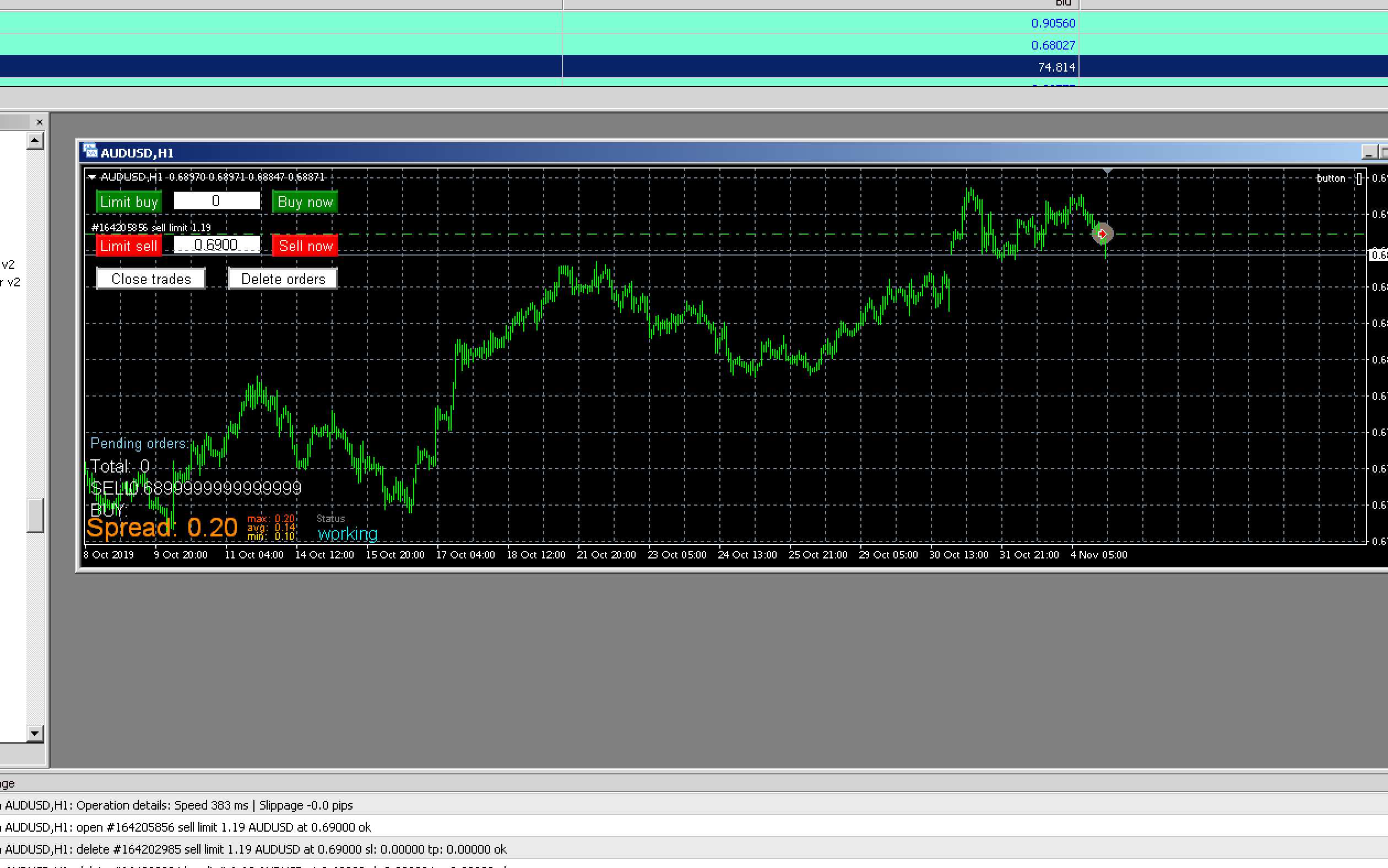Click the '8 Oct 2019' time axis label

tap(109, 555)
